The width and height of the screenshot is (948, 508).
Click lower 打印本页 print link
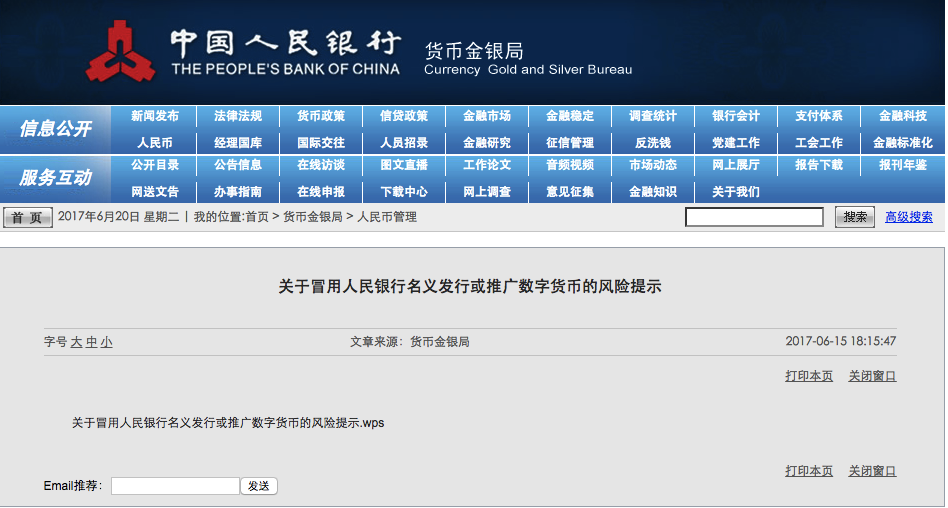[809, 471]
